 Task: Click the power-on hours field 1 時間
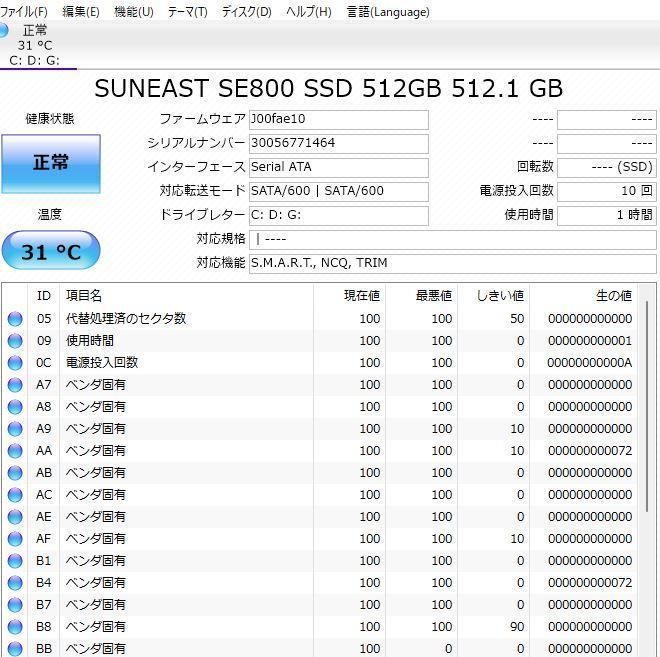tap(607, 216)
